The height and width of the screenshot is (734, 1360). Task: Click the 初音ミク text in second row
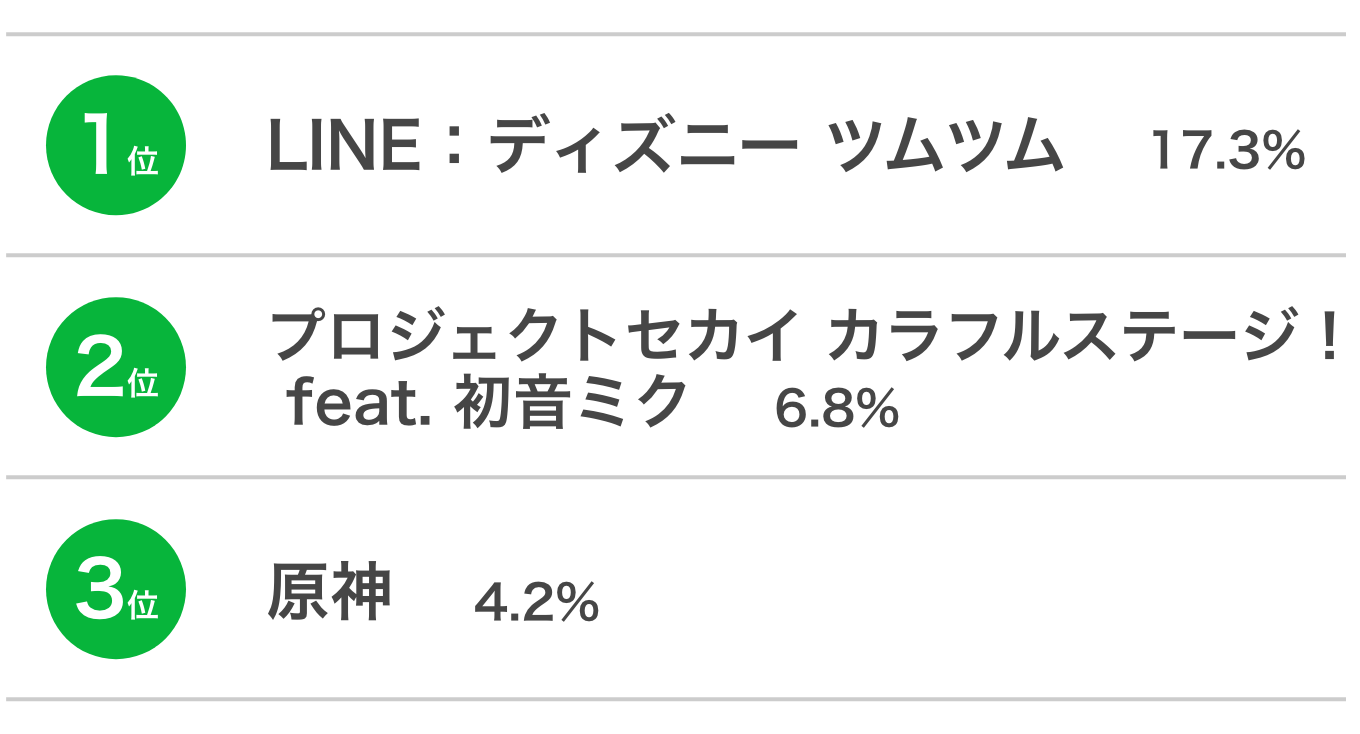tap(571, 403)
